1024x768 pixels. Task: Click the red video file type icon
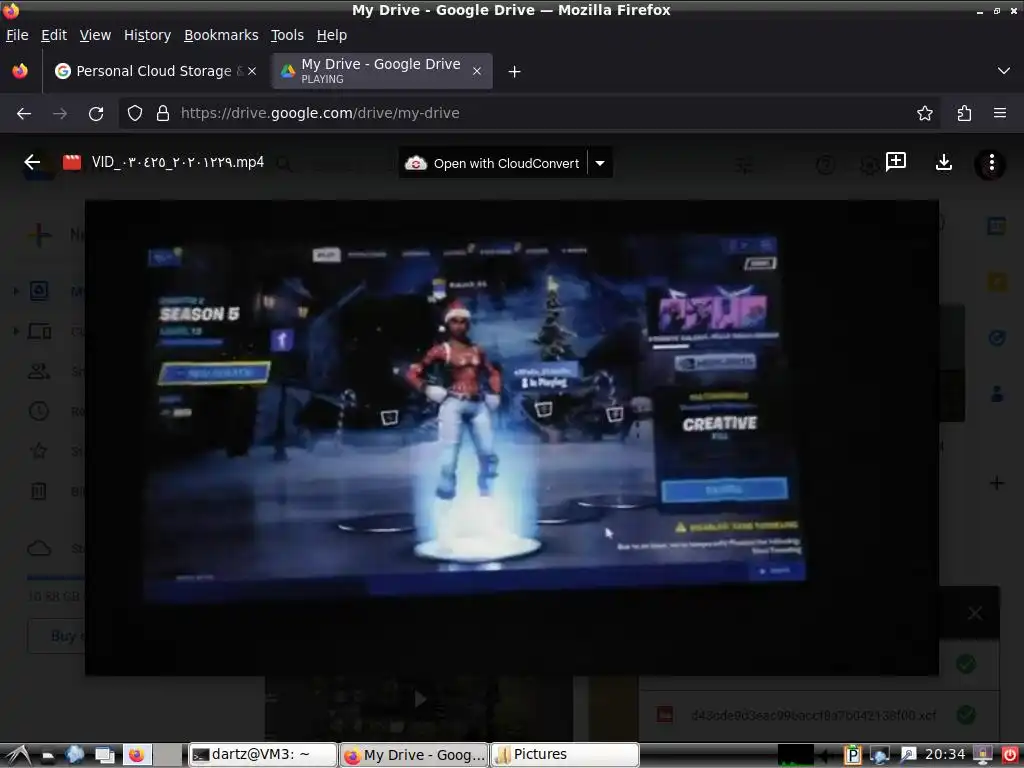pos(72,163)
